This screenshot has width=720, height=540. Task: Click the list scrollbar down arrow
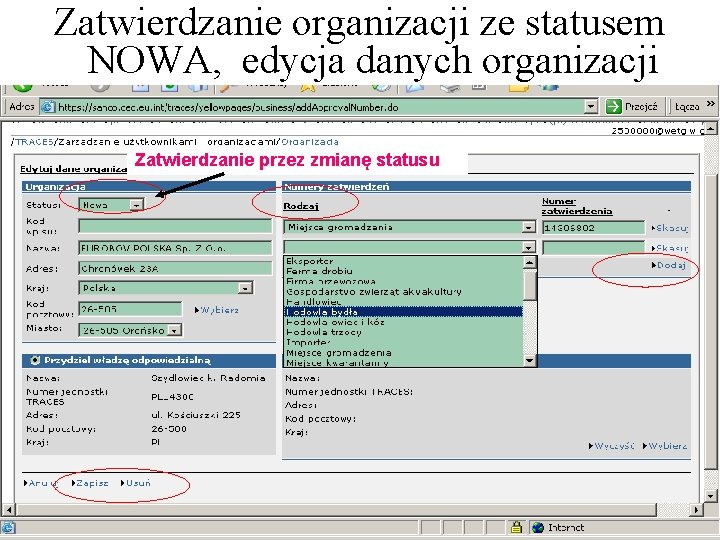point(529,360)
